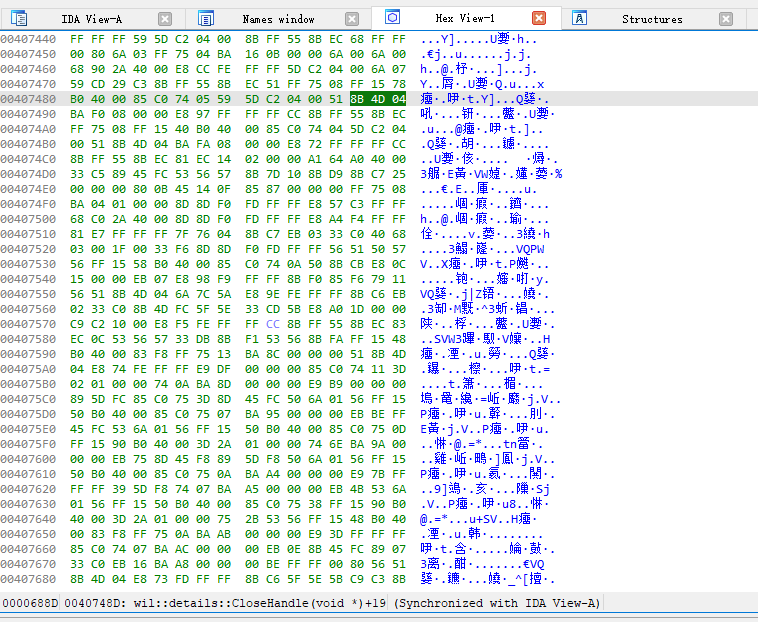Click the file offset 0000688D in the status bar
The height and width of the screenshot is (622, 758).
tap(30, 603)
